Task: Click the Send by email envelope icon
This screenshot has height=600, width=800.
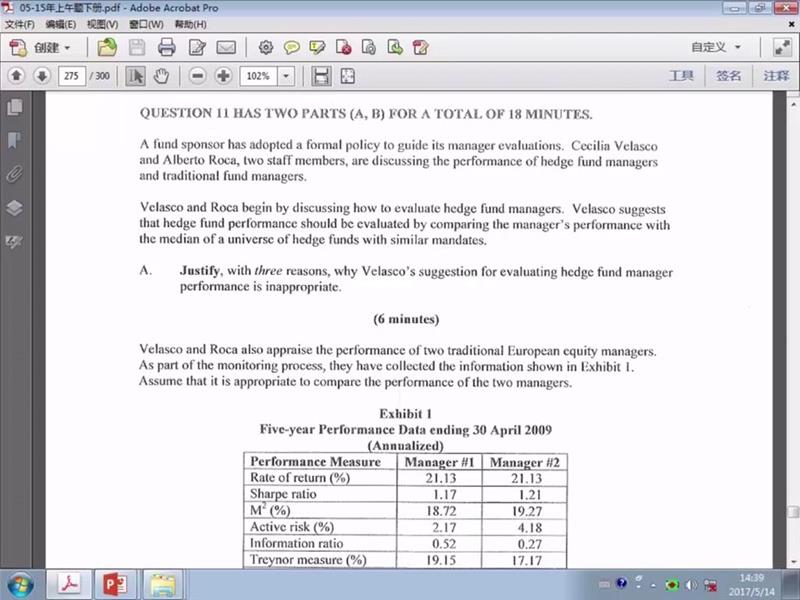Action: click(225, 47)
